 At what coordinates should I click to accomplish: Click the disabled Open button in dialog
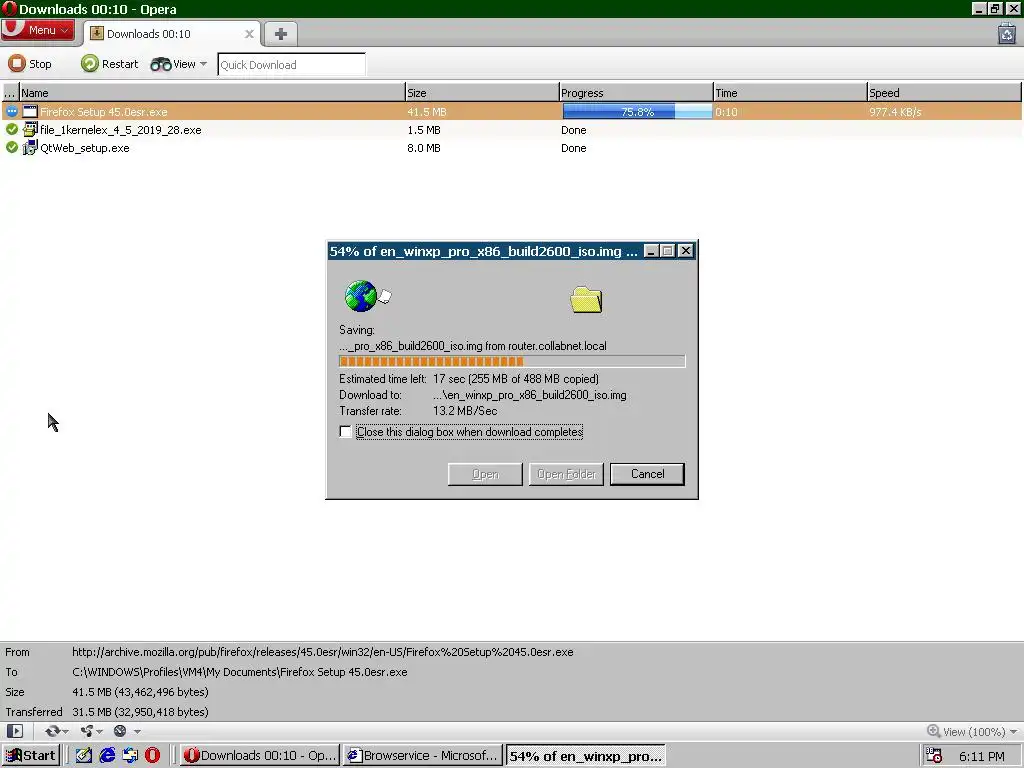point(485,474)
